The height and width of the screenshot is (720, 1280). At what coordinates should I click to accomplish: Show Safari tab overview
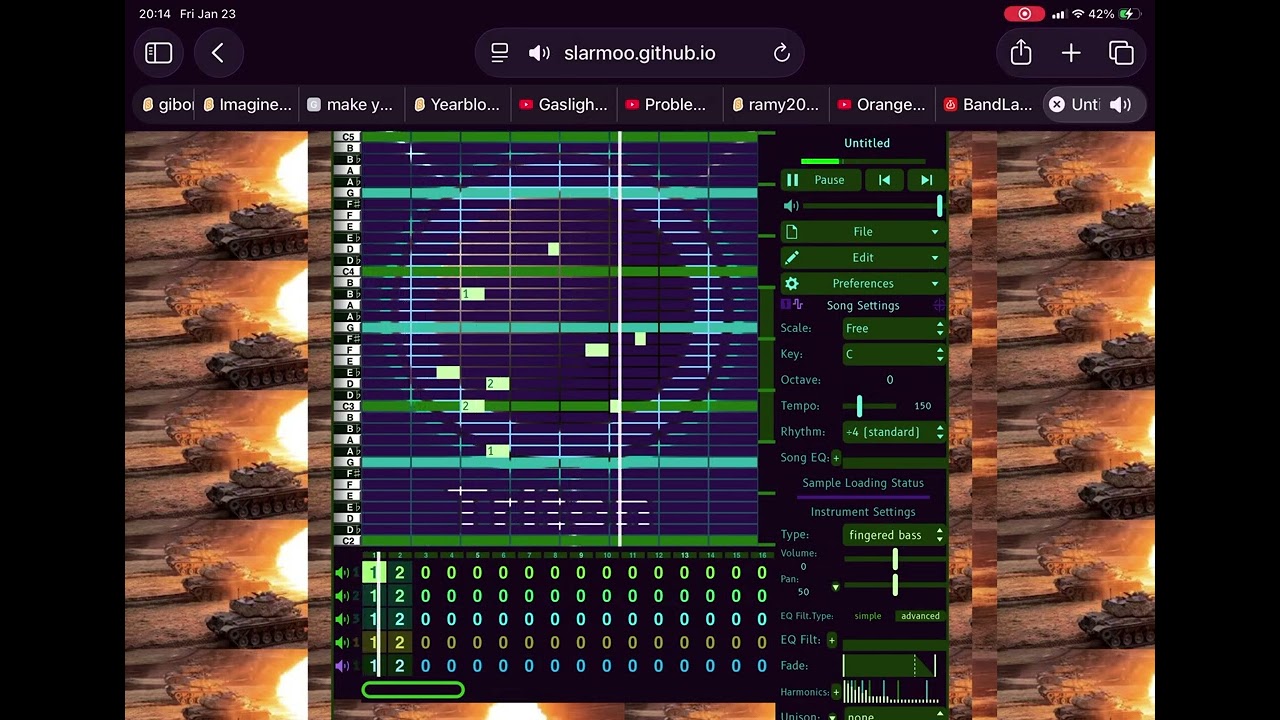tap(1121, 53)
